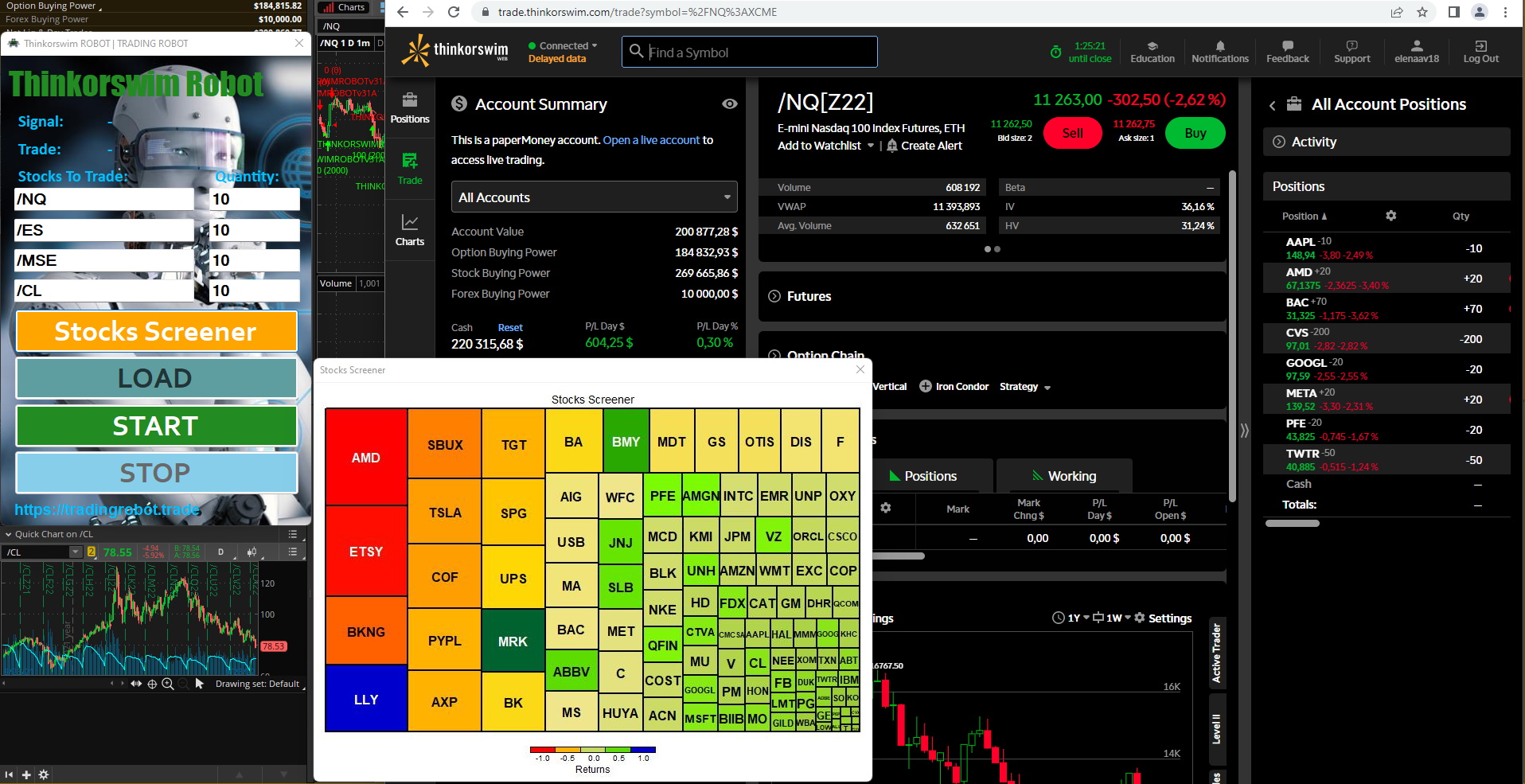Click the Stocks Screener button
This screenshot has width=1525, height=784.
point(156,331)
